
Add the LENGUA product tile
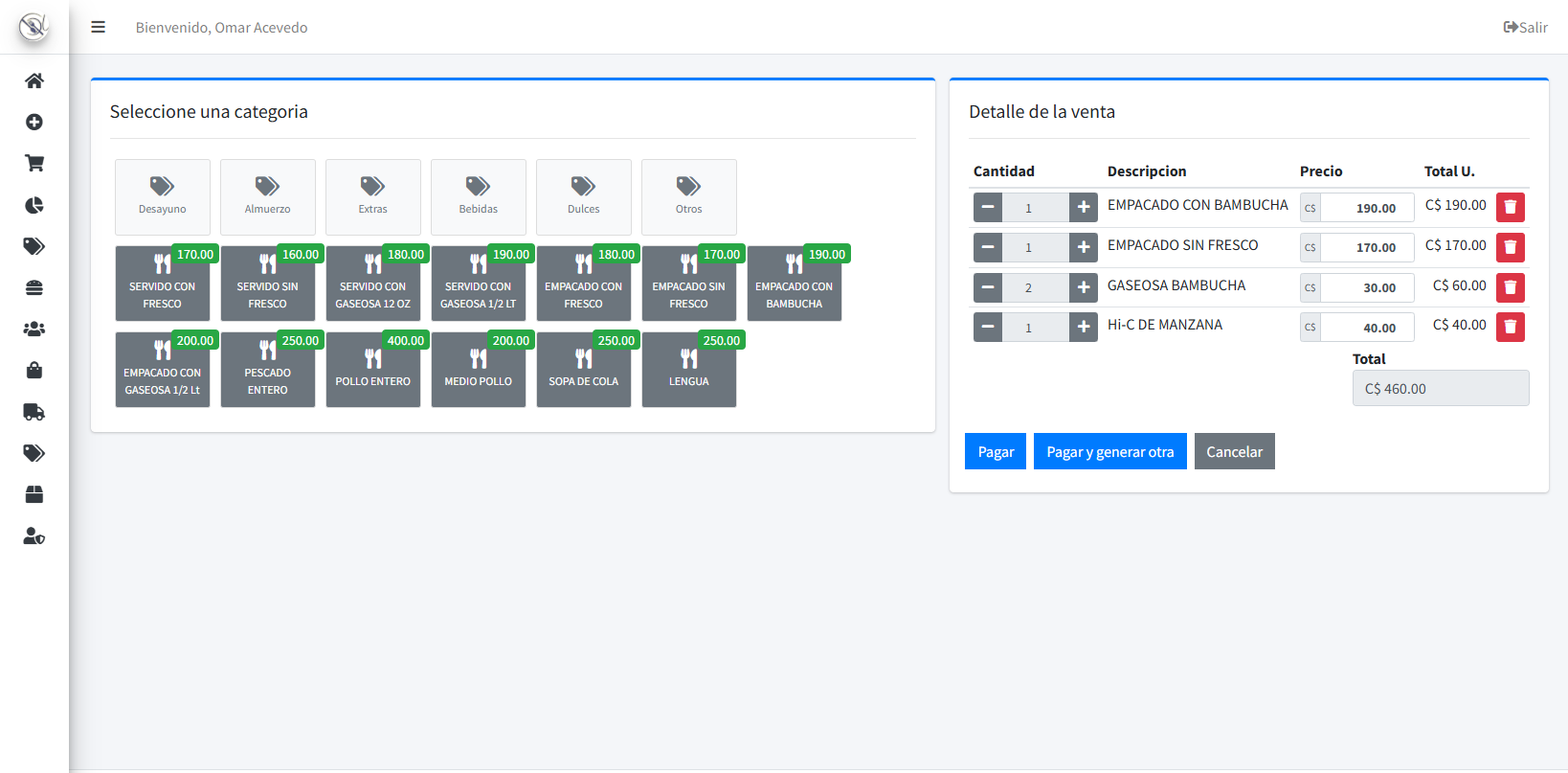click(x=689, y=370)
